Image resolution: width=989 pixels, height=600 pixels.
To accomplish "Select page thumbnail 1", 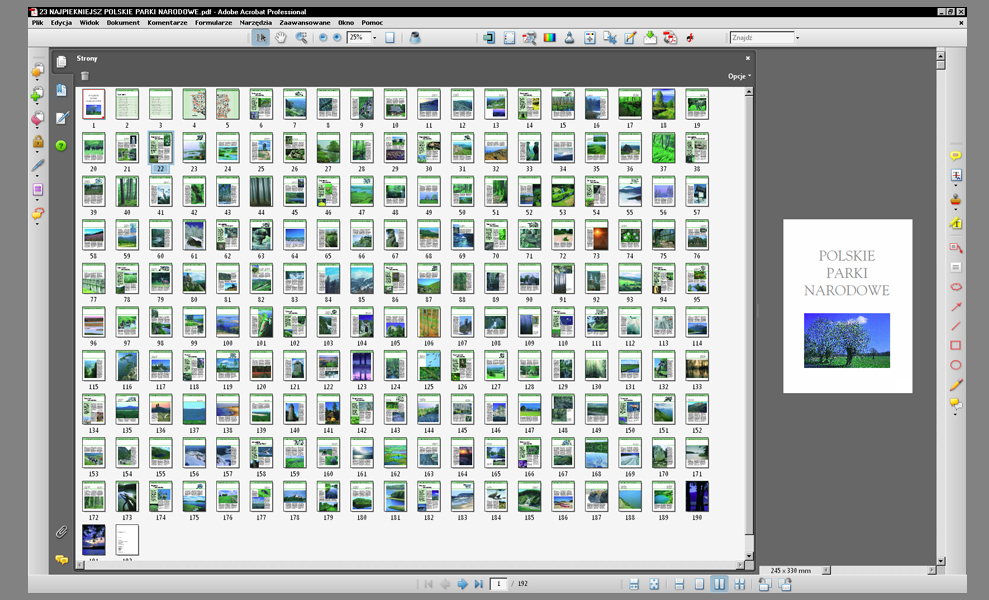I will 93,104.
